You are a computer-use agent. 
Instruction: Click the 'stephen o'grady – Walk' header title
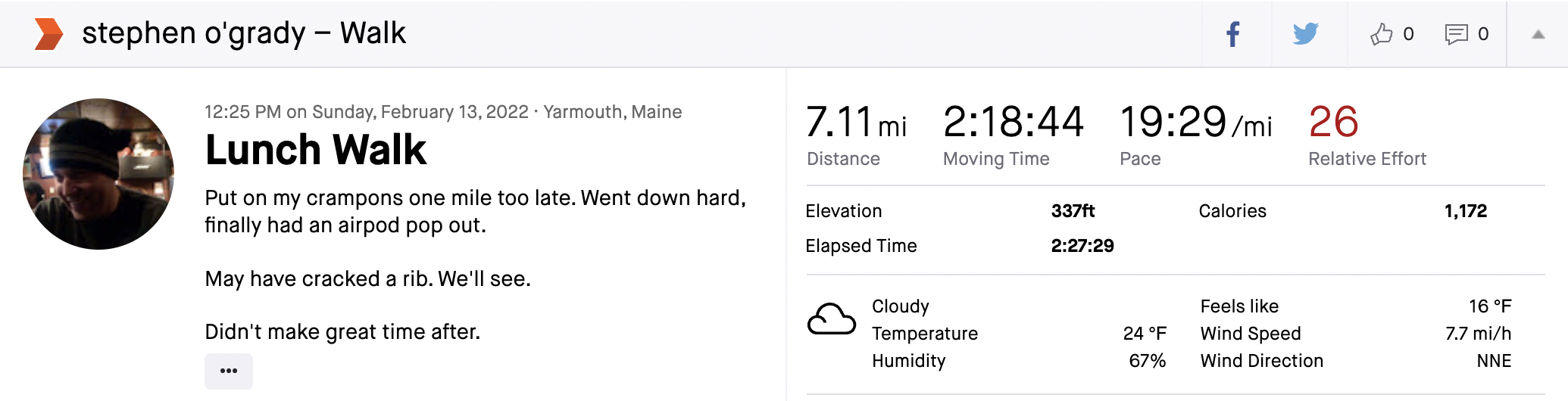pos(244,33)
